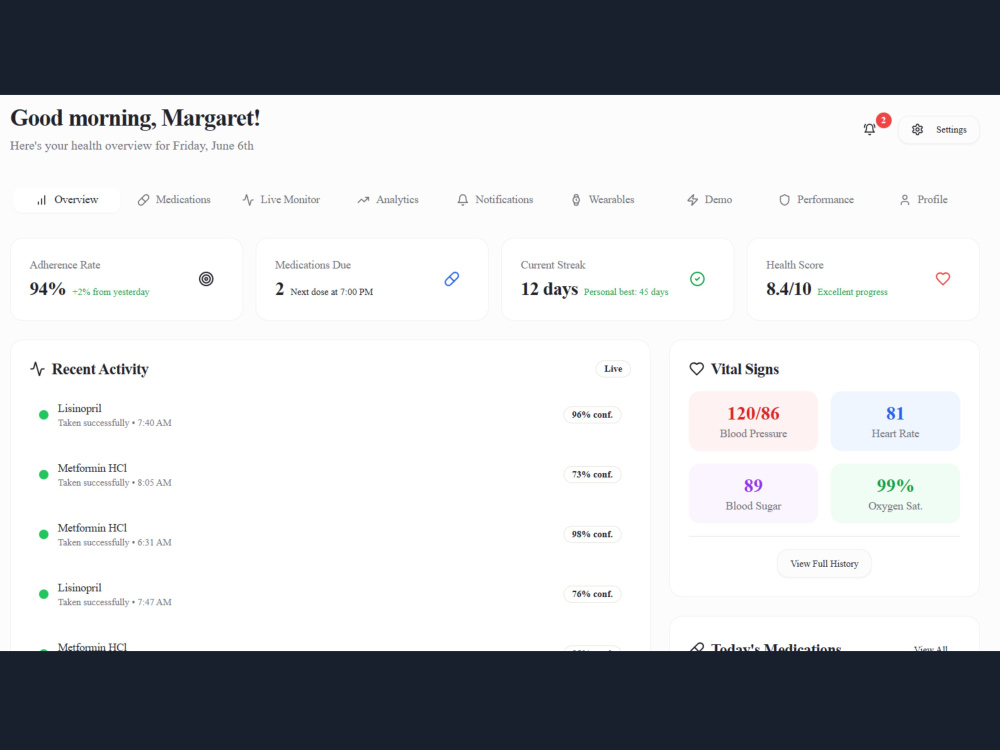1000x750 pixels.
Task: Click the Recent Activity pulse icon
Action: [37, 369]
